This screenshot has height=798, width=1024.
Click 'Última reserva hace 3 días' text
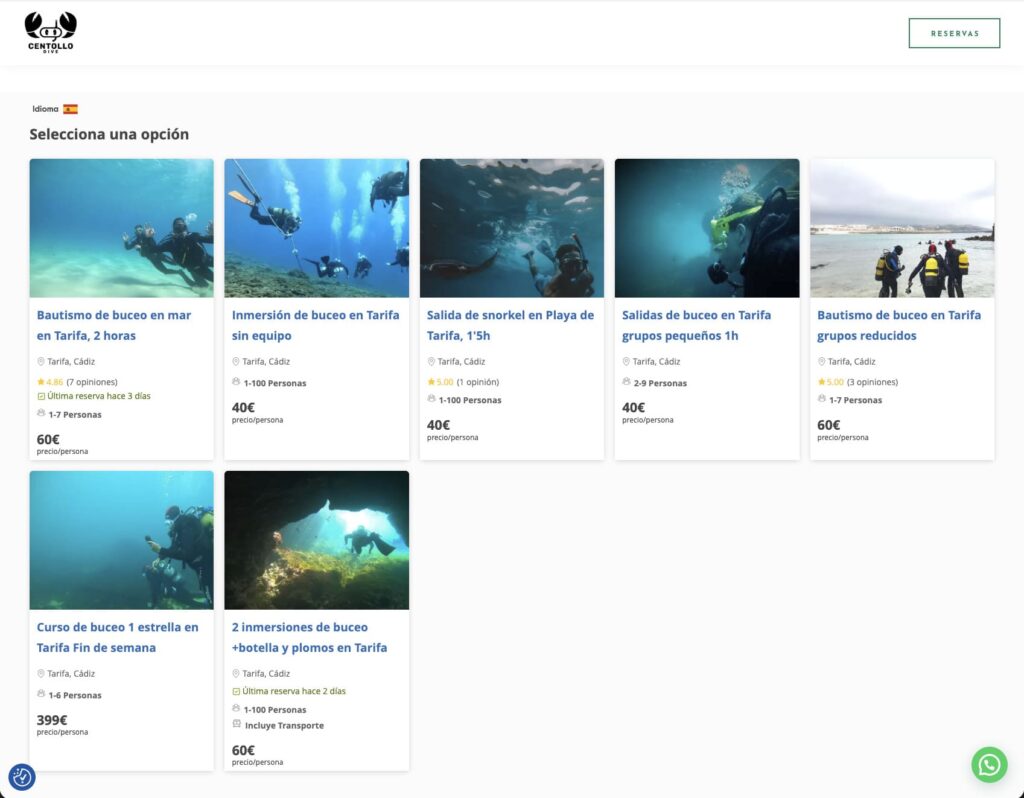[99, 396]
